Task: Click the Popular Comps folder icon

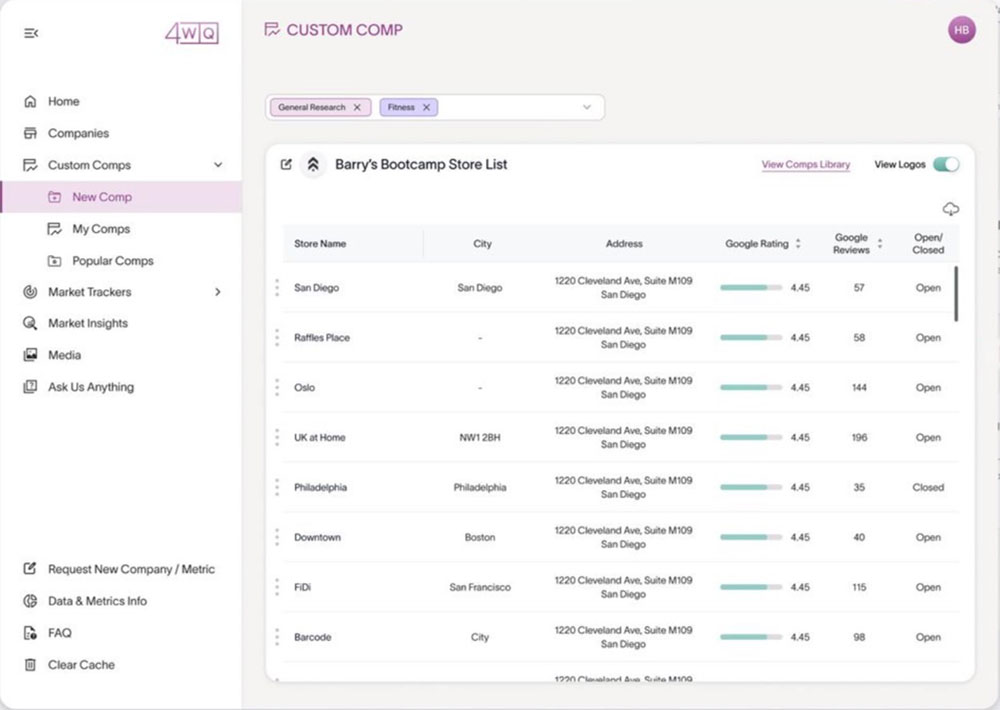Action: point(54,261)
